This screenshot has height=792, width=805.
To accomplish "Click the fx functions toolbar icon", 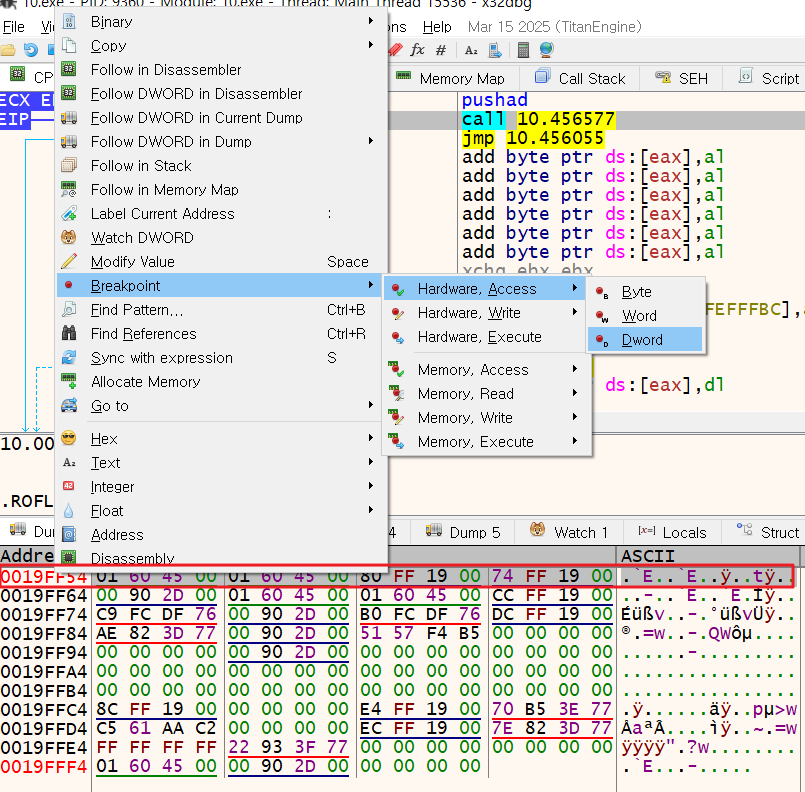I will (417, 50).
